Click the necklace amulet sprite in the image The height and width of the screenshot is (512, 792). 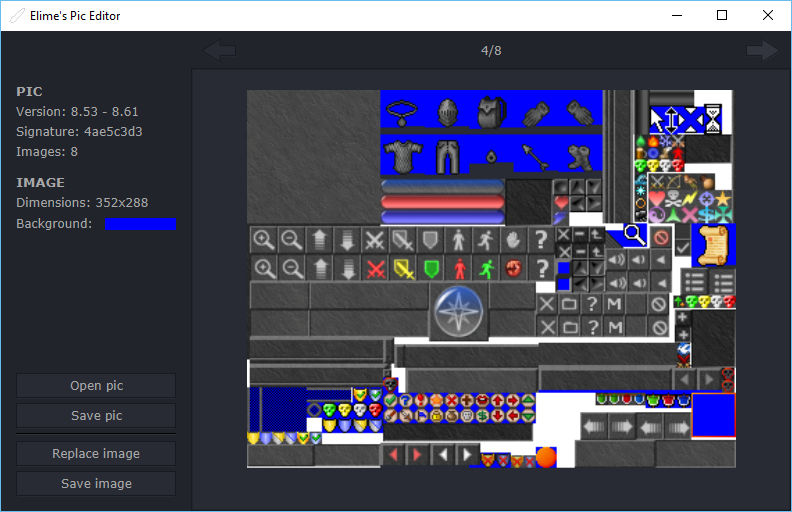(x=402, y=113)
